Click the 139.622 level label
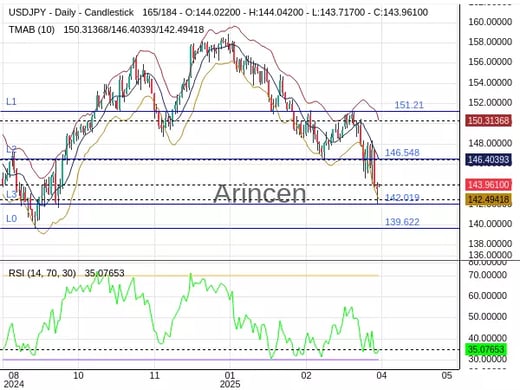 [402, 222]
